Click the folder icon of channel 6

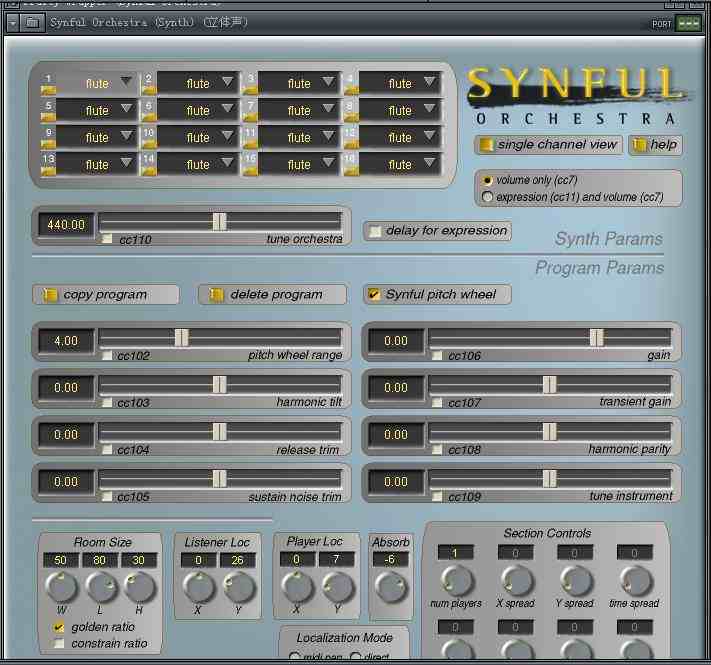[x=149, y=117]
